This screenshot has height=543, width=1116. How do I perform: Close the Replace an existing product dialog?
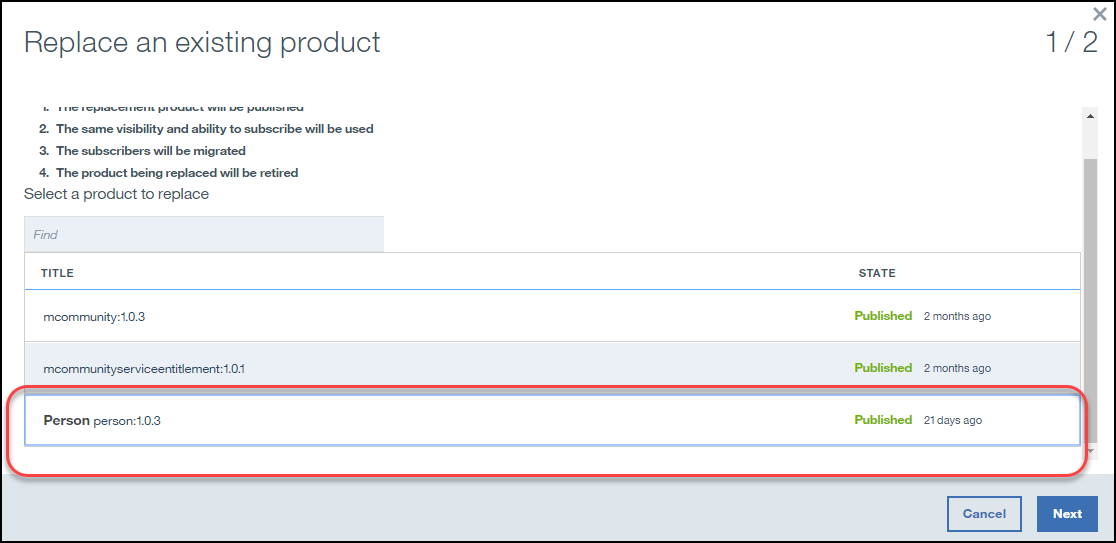coord(1100,14)
